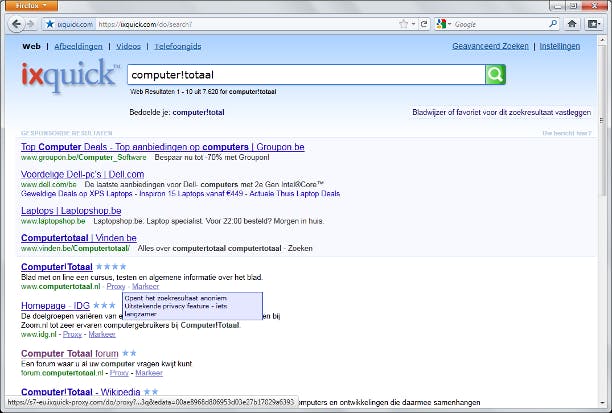Click the ixquick logo
This screenshot has height=413, width=612.
coord(69,75)
